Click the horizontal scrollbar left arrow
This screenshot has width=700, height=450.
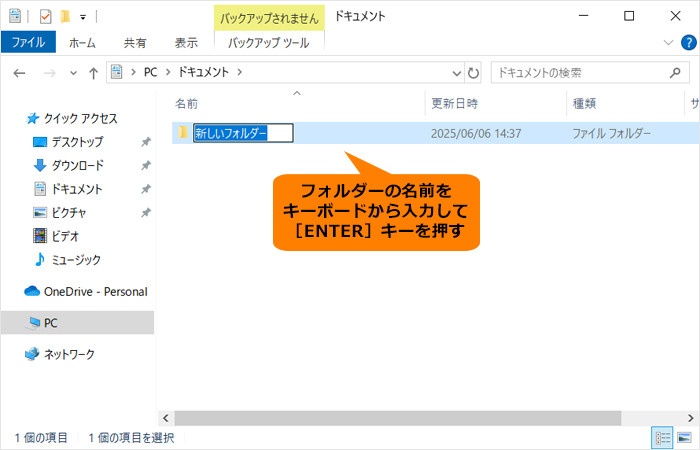click(166, 418)
